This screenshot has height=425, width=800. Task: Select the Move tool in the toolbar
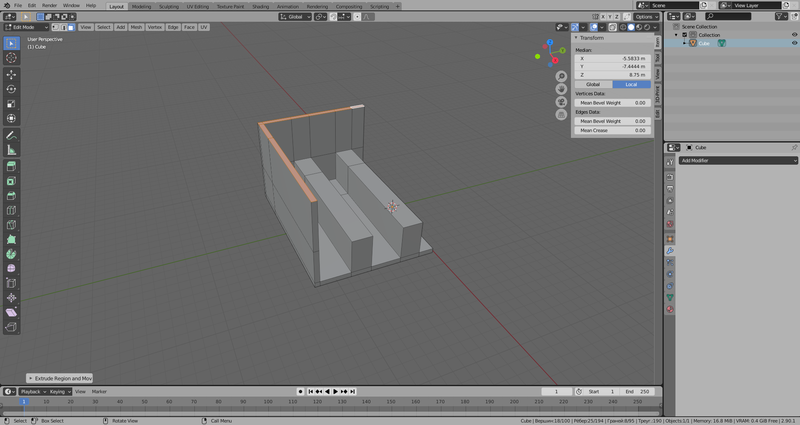[11, 74]
